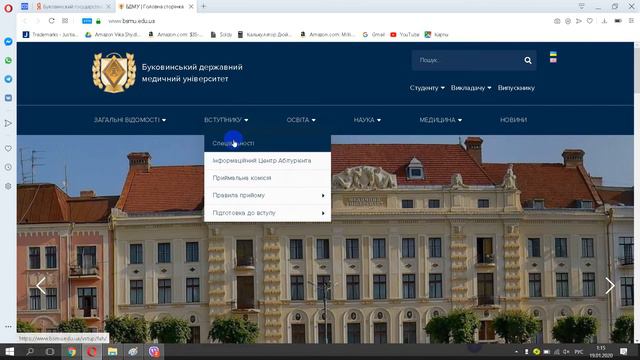
Task: Click the address bar URL
Action: pyautogui.click(x=131, y=21)
